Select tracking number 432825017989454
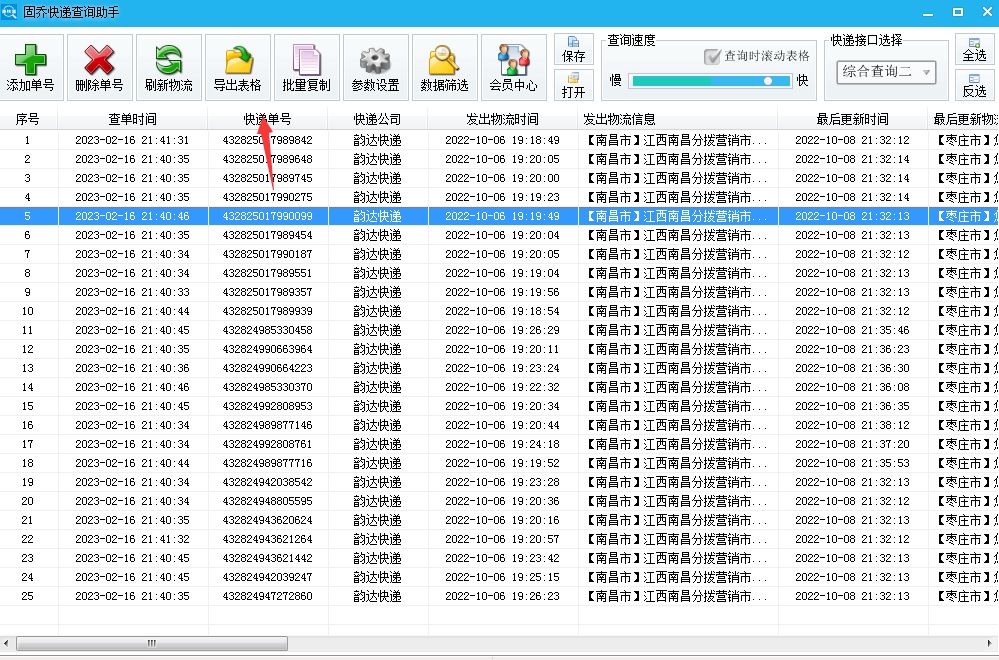 268,235
